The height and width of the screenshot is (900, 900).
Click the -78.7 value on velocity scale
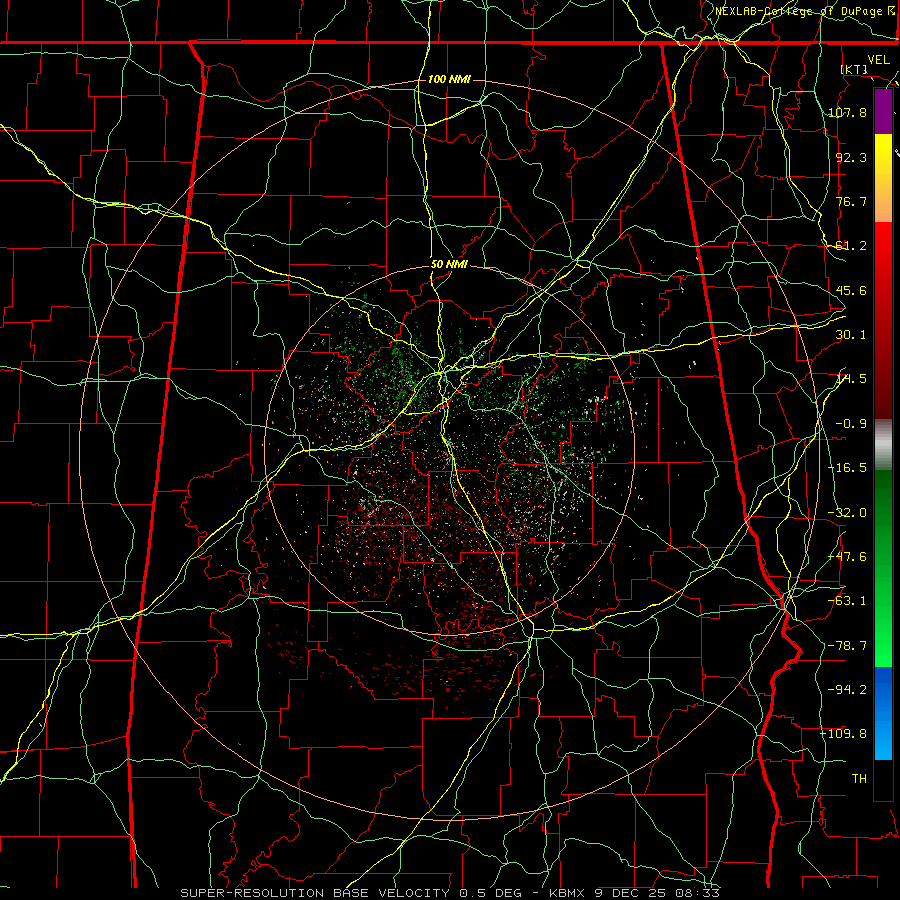848,646
